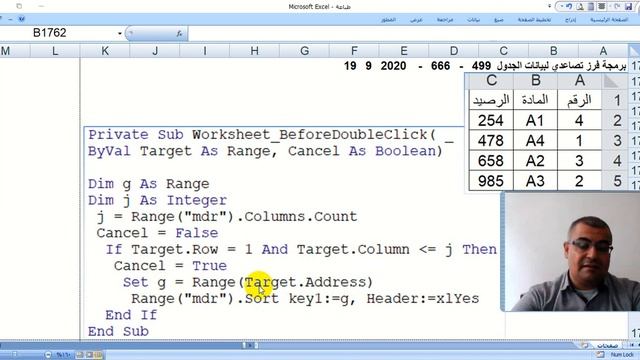Viewport: 640px width, 360px height.
Task: Click the Cancel = False code line
Action: pos(158,233)
